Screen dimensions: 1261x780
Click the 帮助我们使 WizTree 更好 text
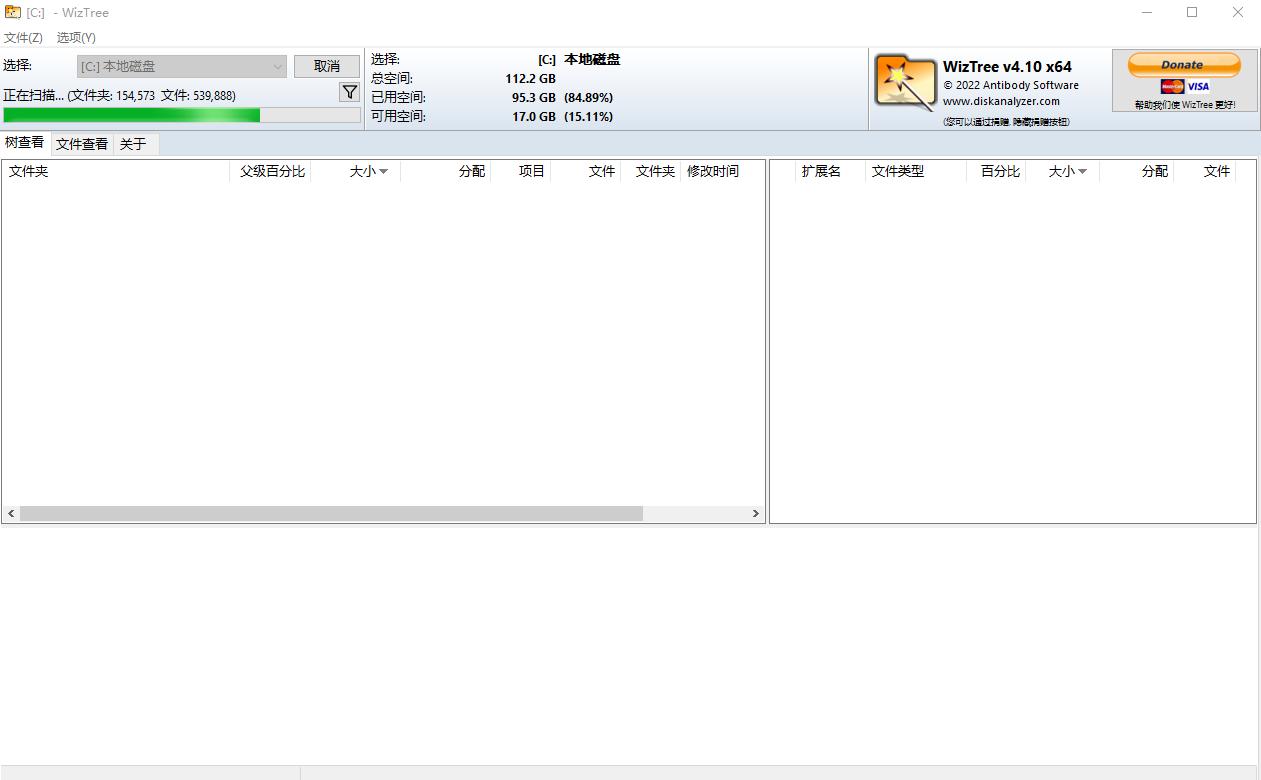tap(1185, 105)
